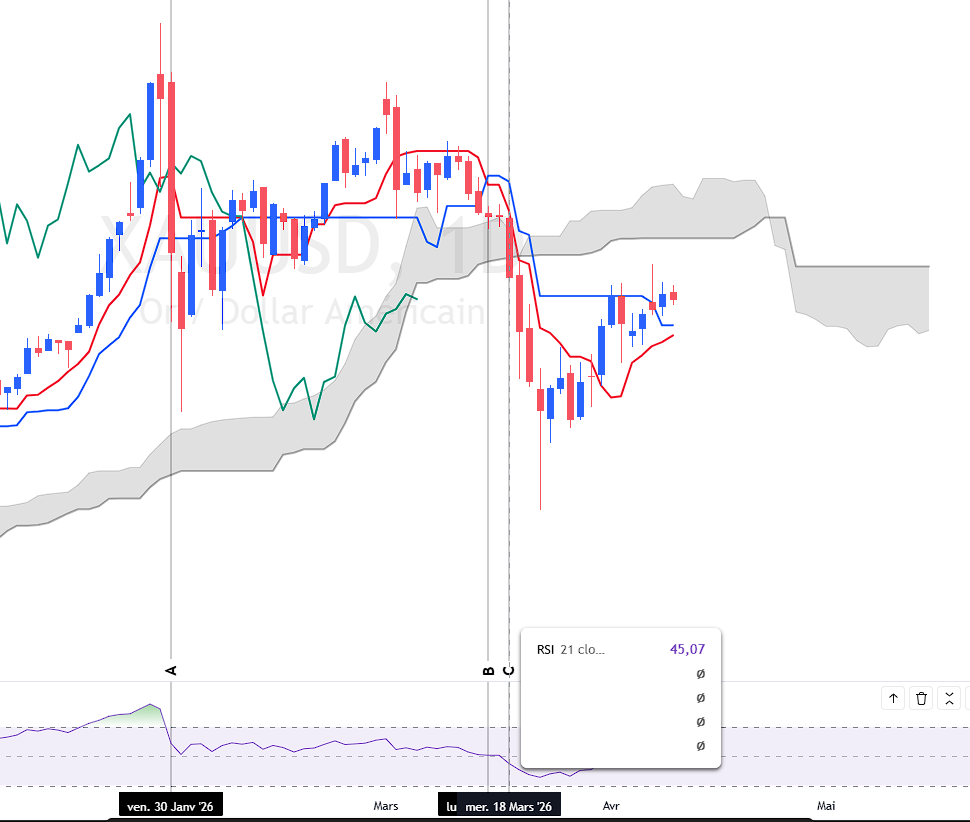This screenshot has height=822, width=970.
Task: Click the Mai label on the time axis
Action: point(826,806)
